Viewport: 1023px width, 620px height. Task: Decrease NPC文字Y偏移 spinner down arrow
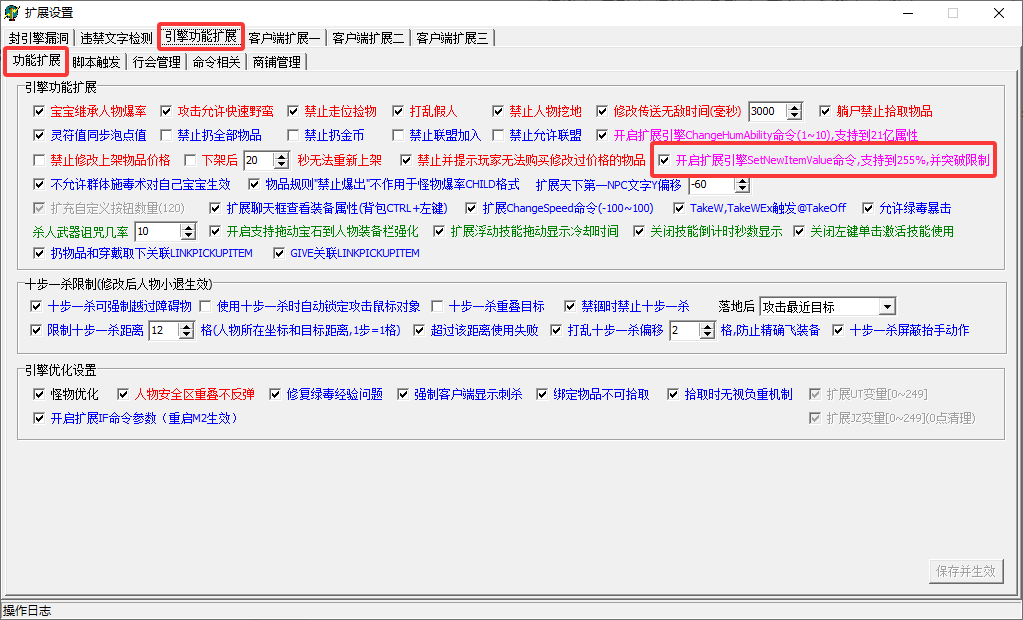[742, 189]
